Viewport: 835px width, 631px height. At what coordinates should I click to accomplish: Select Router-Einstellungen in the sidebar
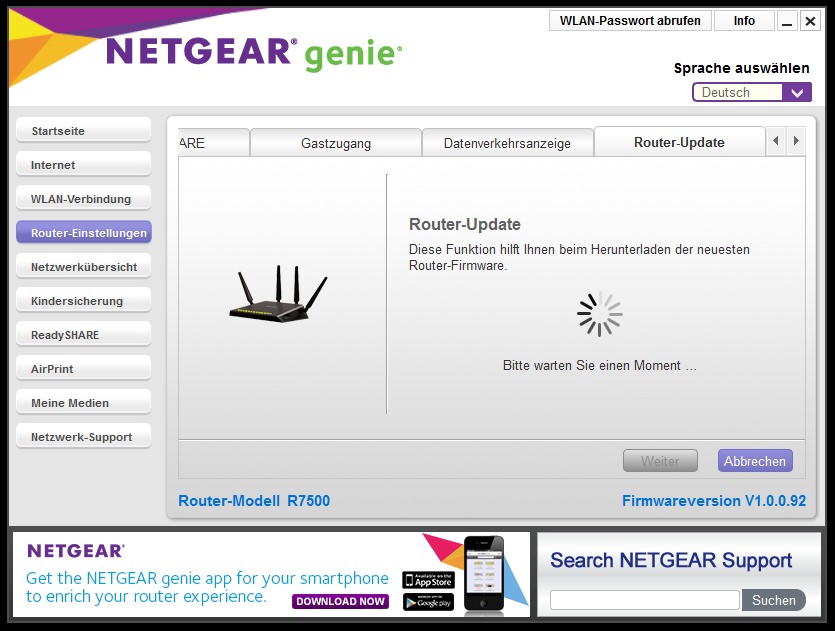pos(84,233)
